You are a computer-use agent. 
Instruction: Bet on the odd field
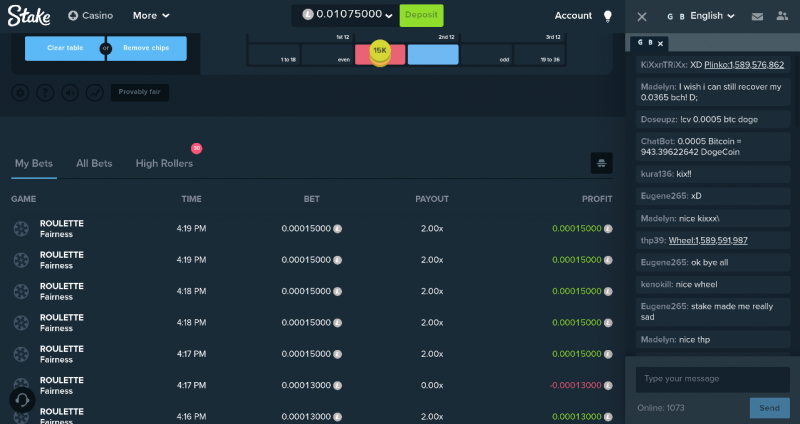[x=486, y=54]
